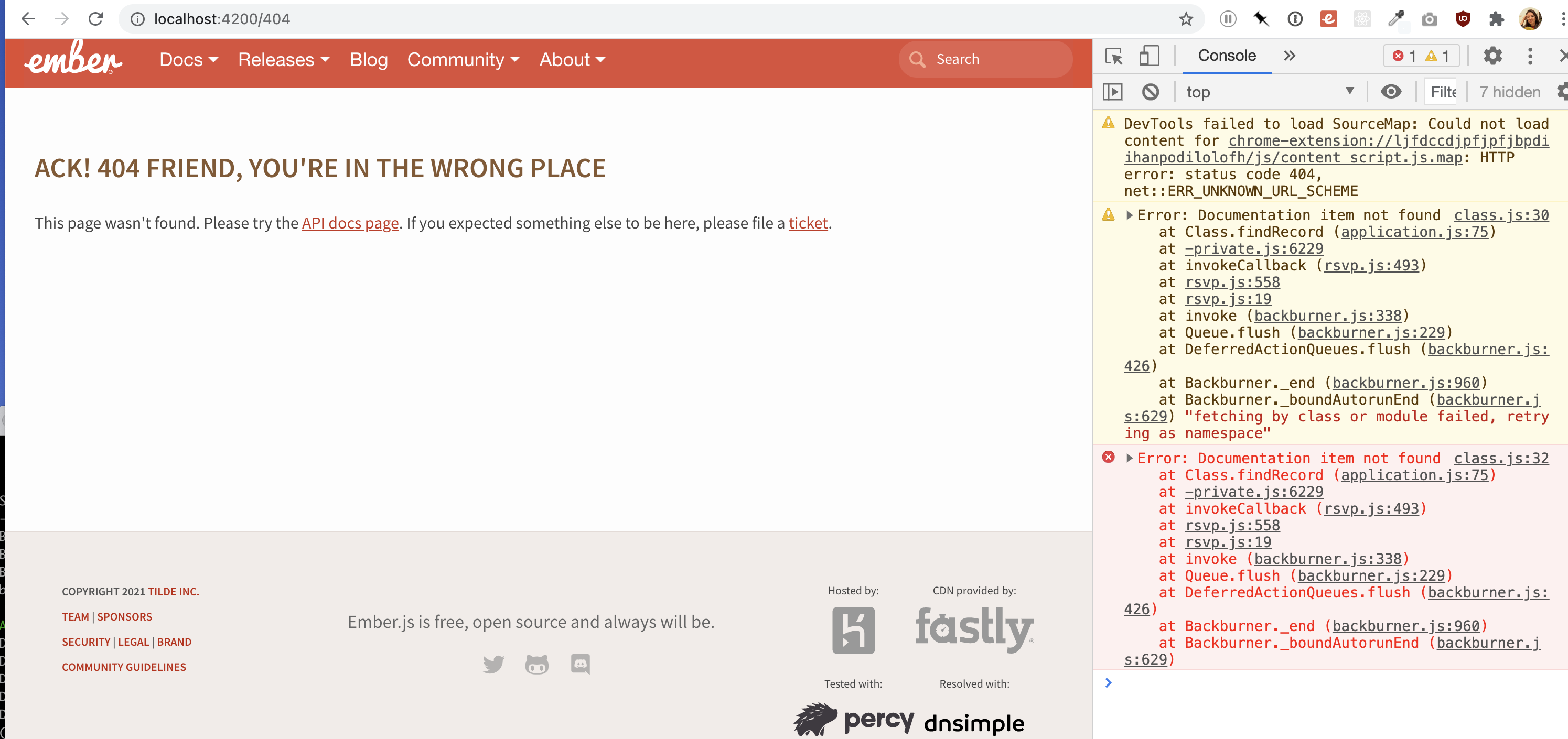Click the Twitter icon in footer
The image size is (1568, 739).
pos(493,664)
